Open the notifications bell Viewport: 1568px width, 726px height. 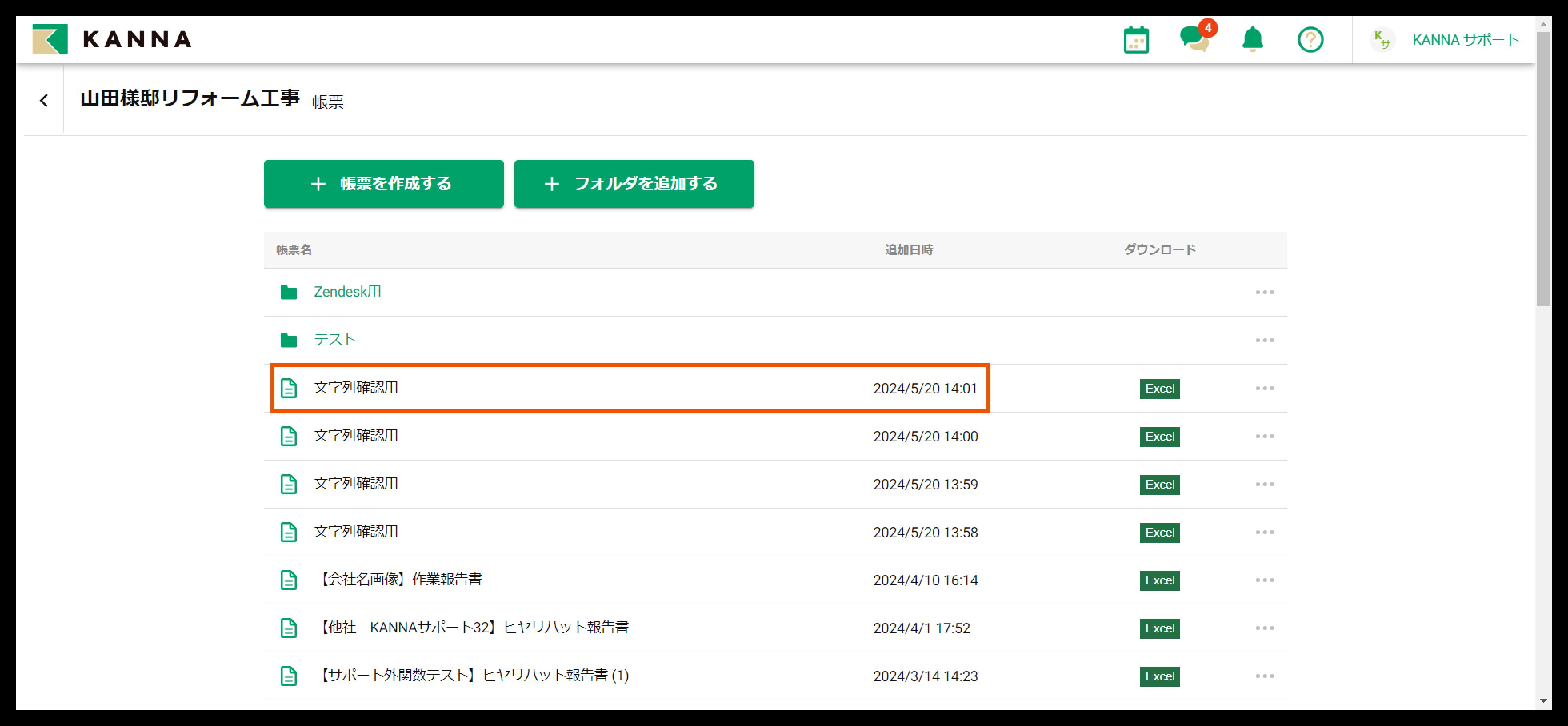click(x=1252, y=40)
